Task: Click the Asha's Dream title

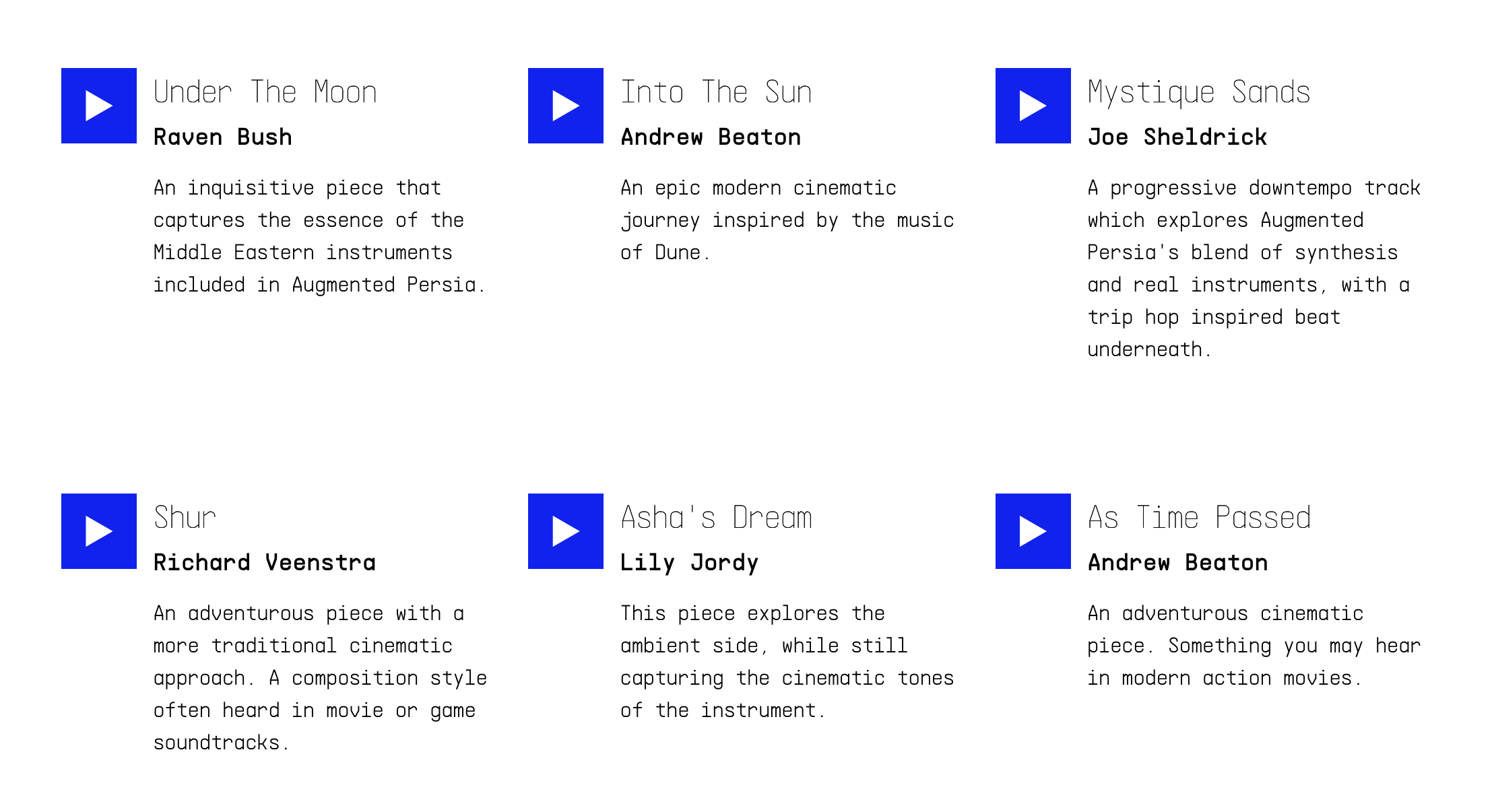Action: click(716, 518)
